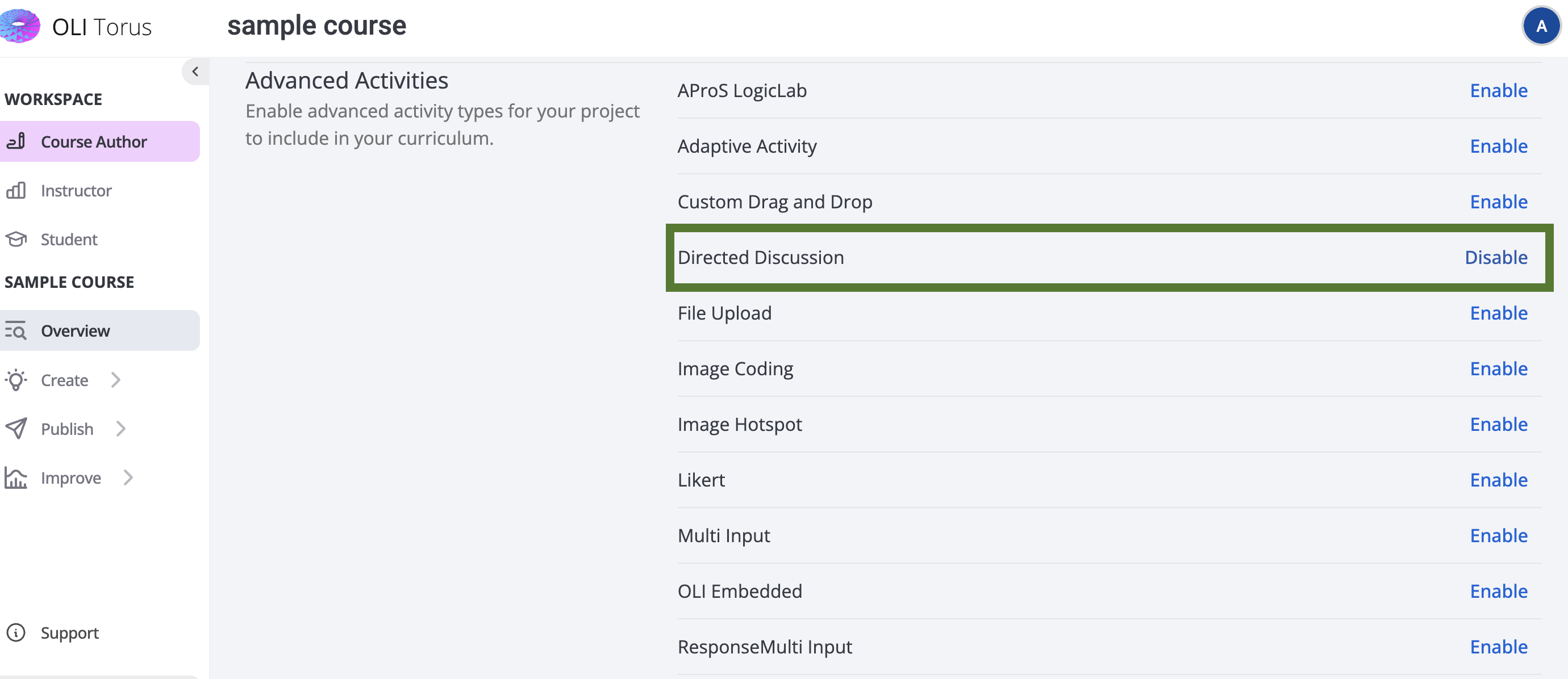Image resolution: width=1568 pixels, height=679 pixels.
Task: Select Overview in the sidebar
Action: point(76,331)
